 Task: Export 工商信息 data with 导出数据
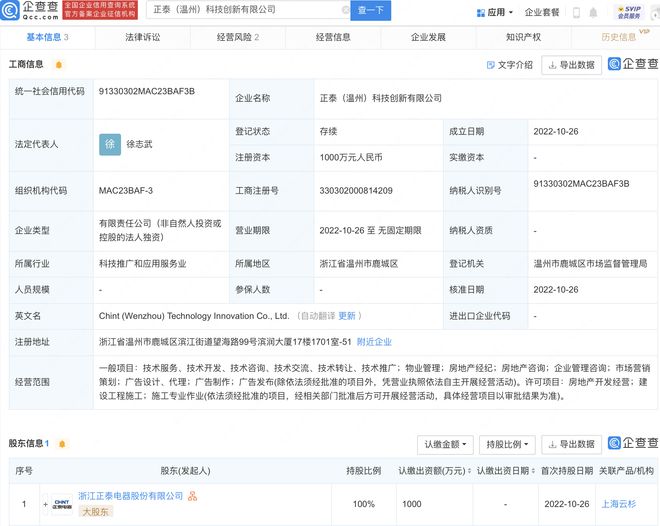571,65
